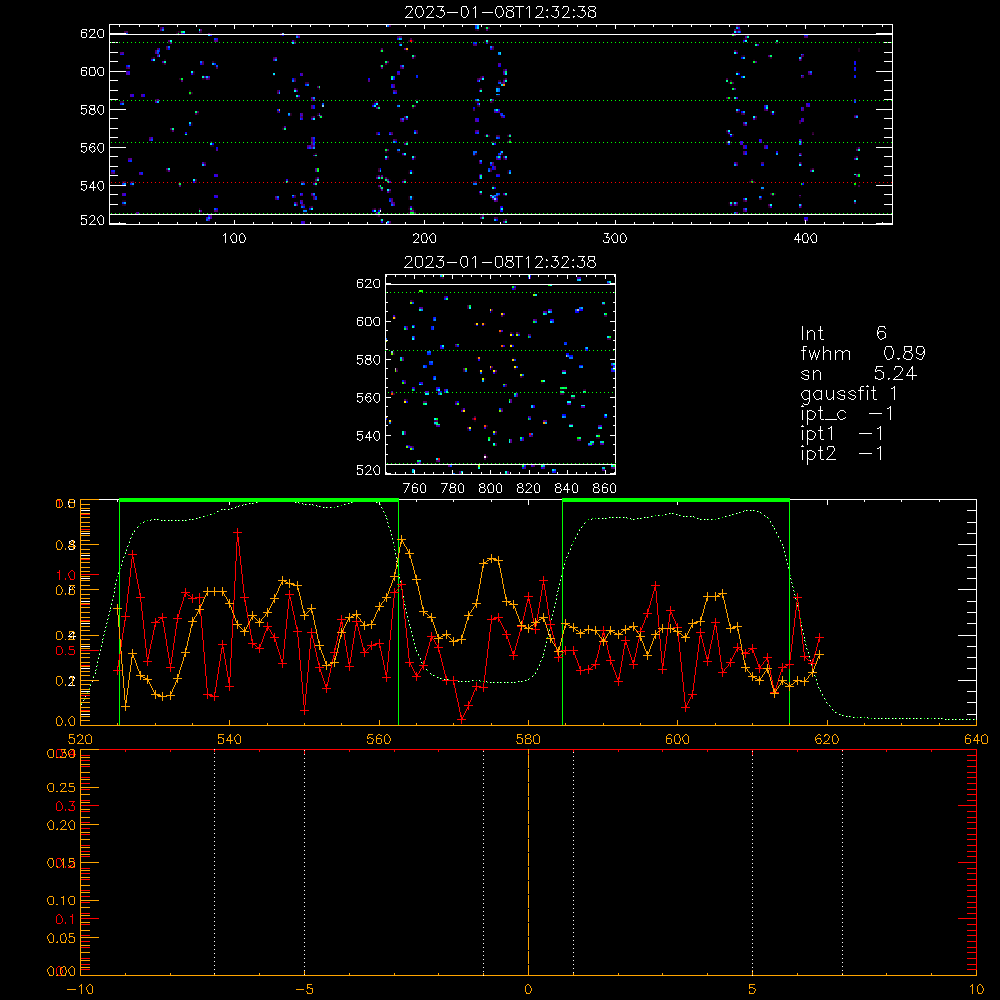1000x1000 pixels.
Task: Click the ipt2 -1 readout
Action: click(x=842, y=453)
